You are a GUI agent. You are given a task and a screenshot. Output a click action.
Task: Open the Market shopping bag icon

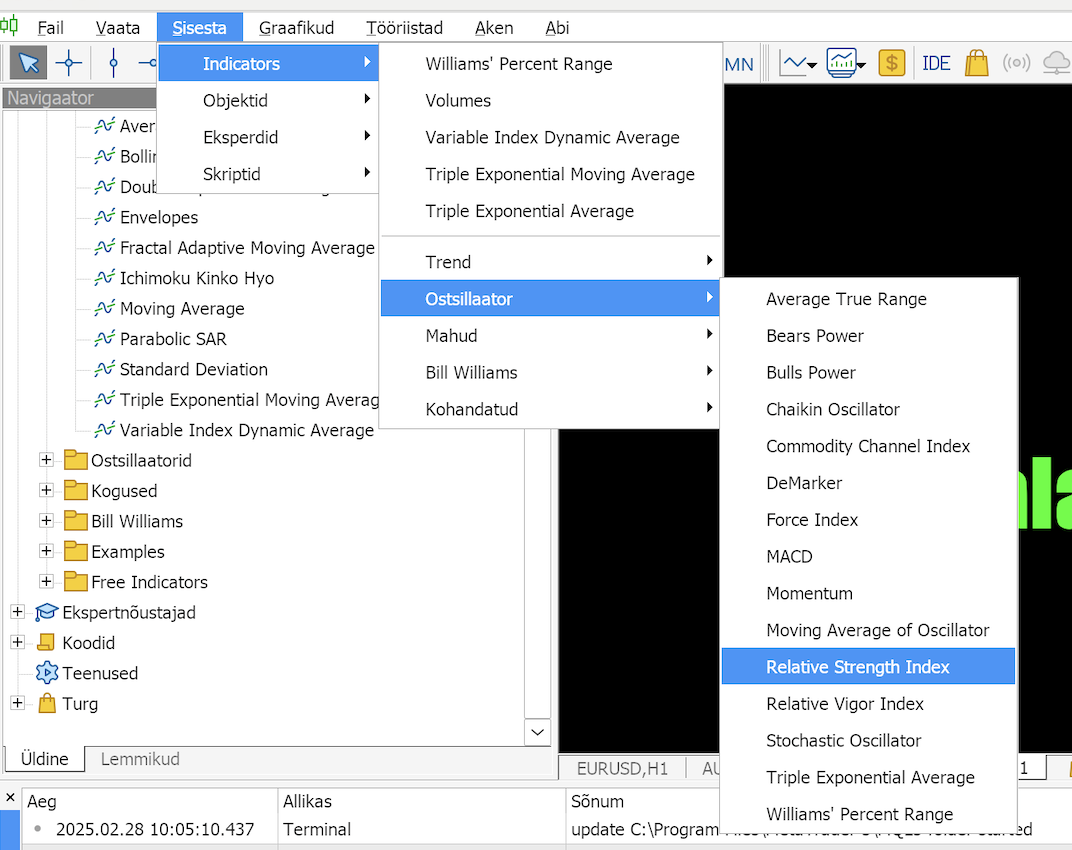(x=977, y=64)
